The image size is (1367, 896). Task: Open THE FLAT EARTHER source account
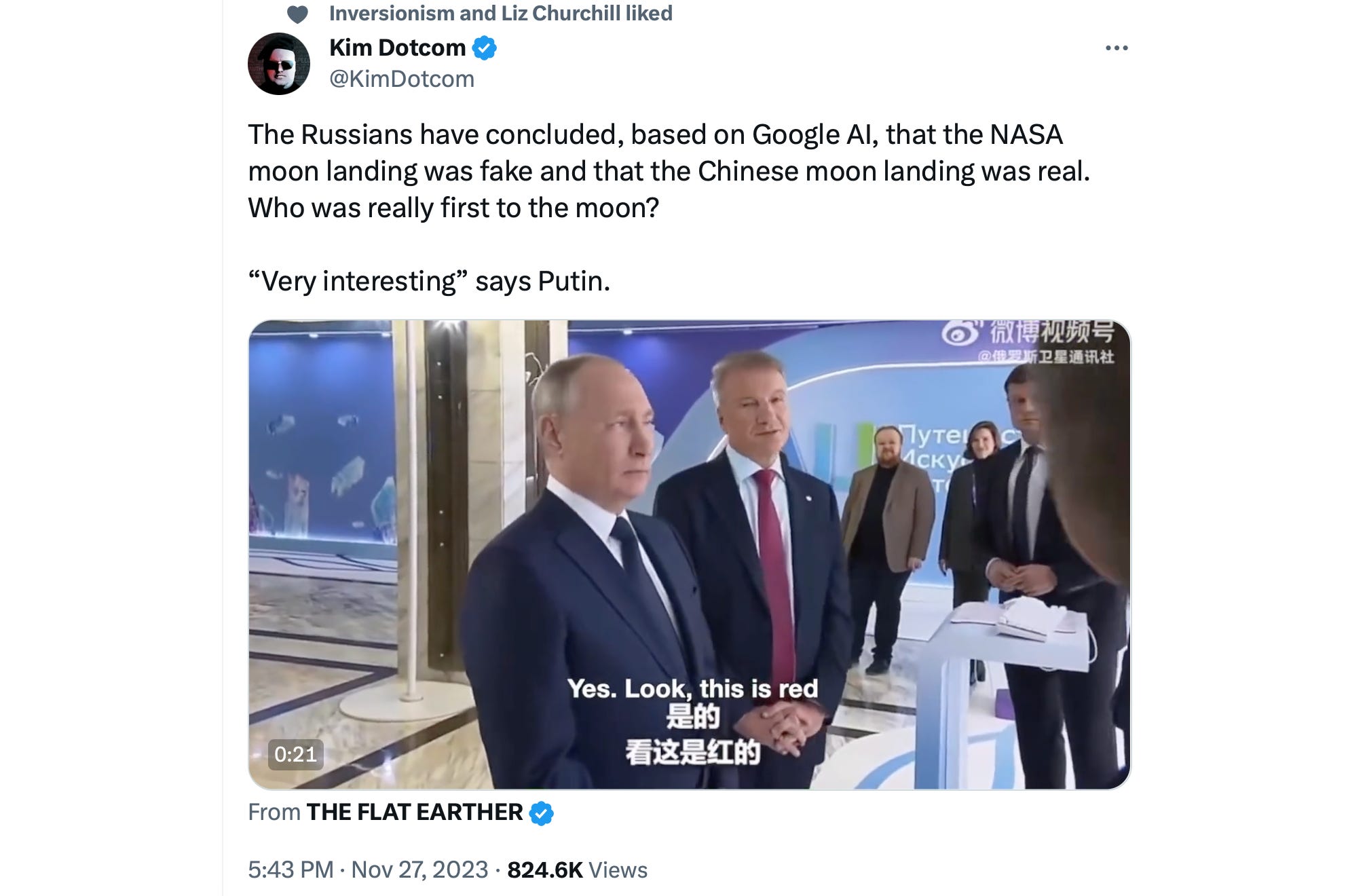(415, 812)
